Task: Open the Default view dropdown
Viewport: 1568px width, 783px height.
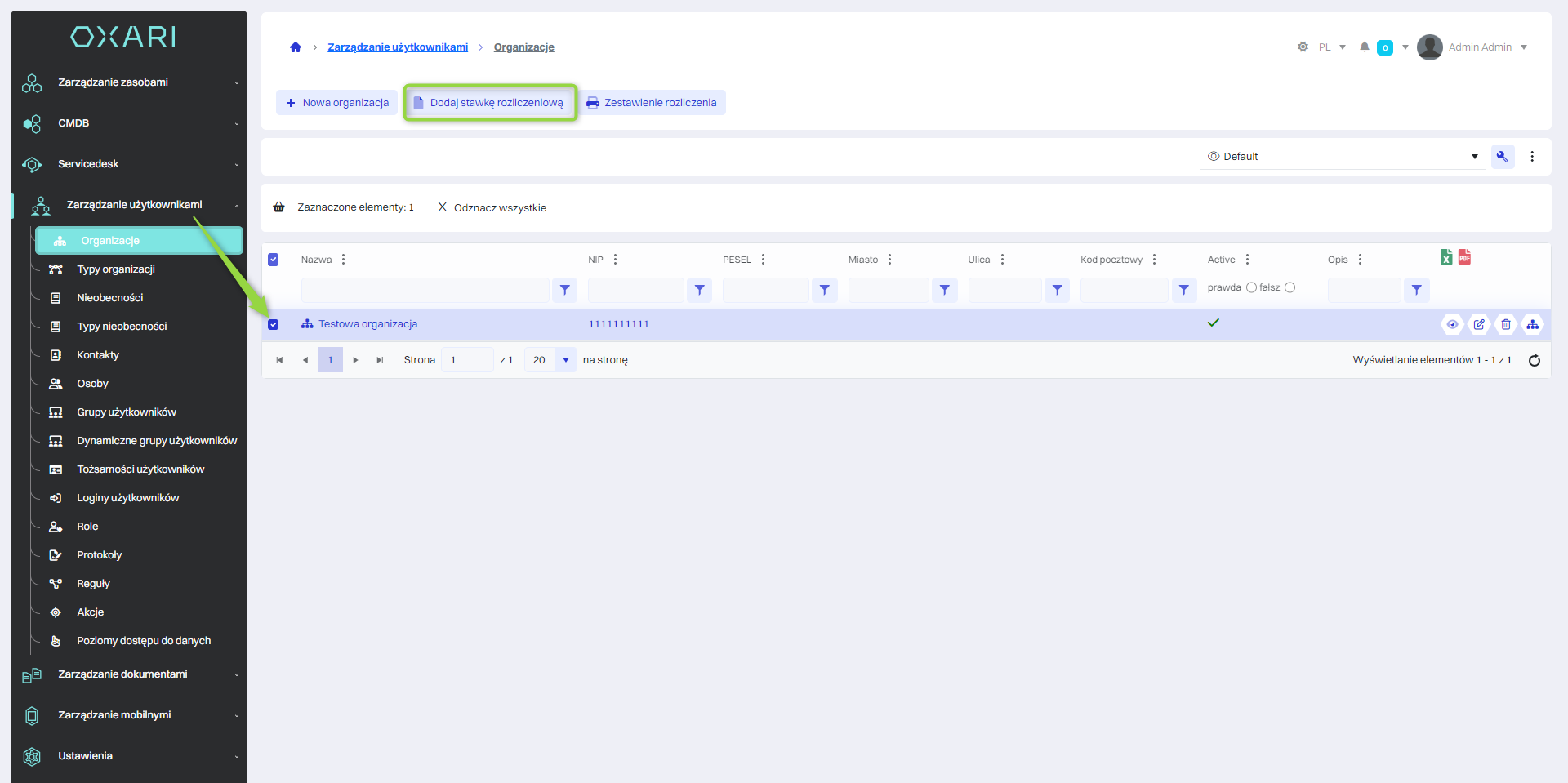Action: (x=1343, y=157)
